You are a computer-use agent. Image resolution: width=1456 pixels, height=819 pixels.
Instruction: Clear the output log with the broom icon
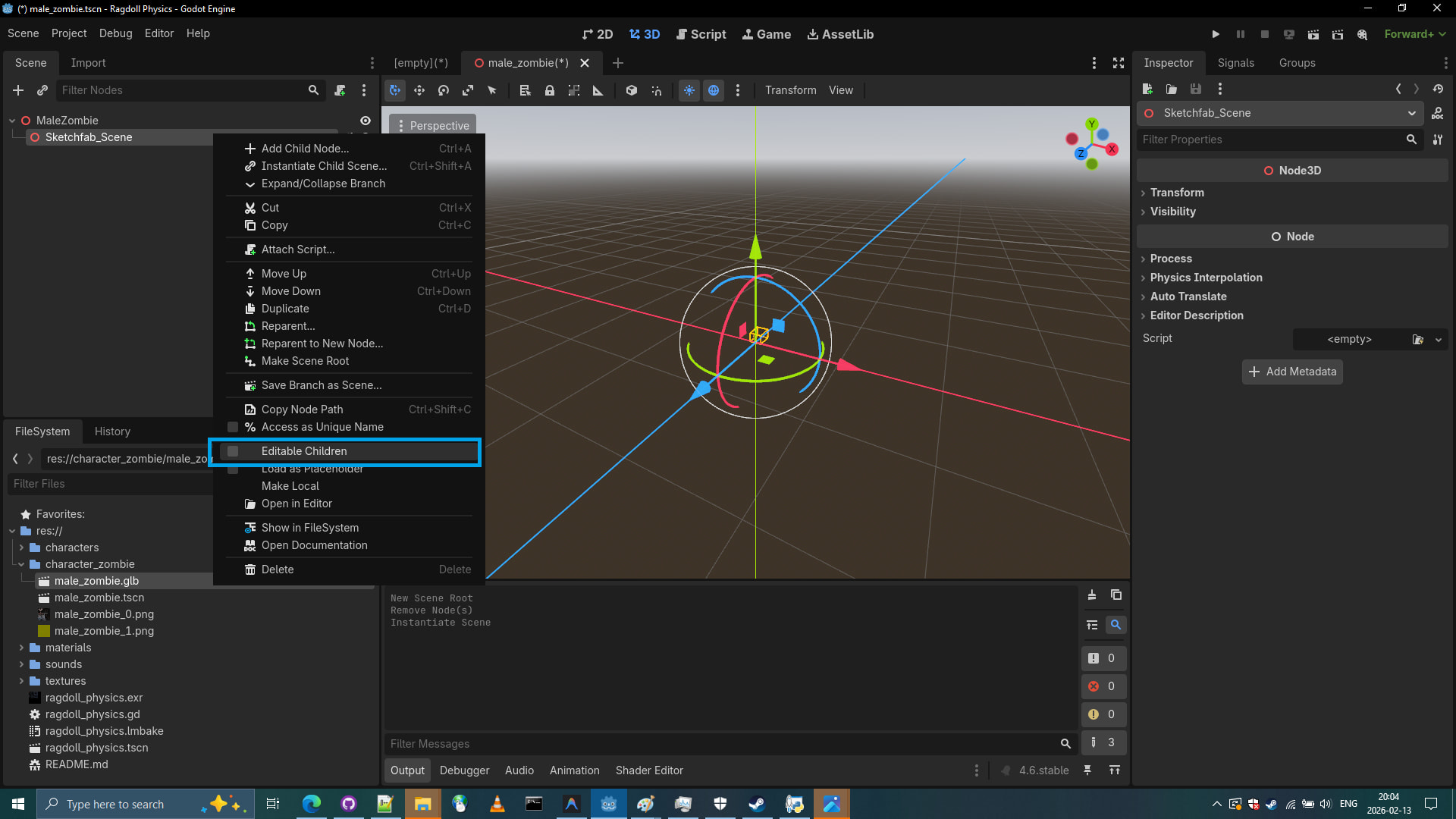1092,595
